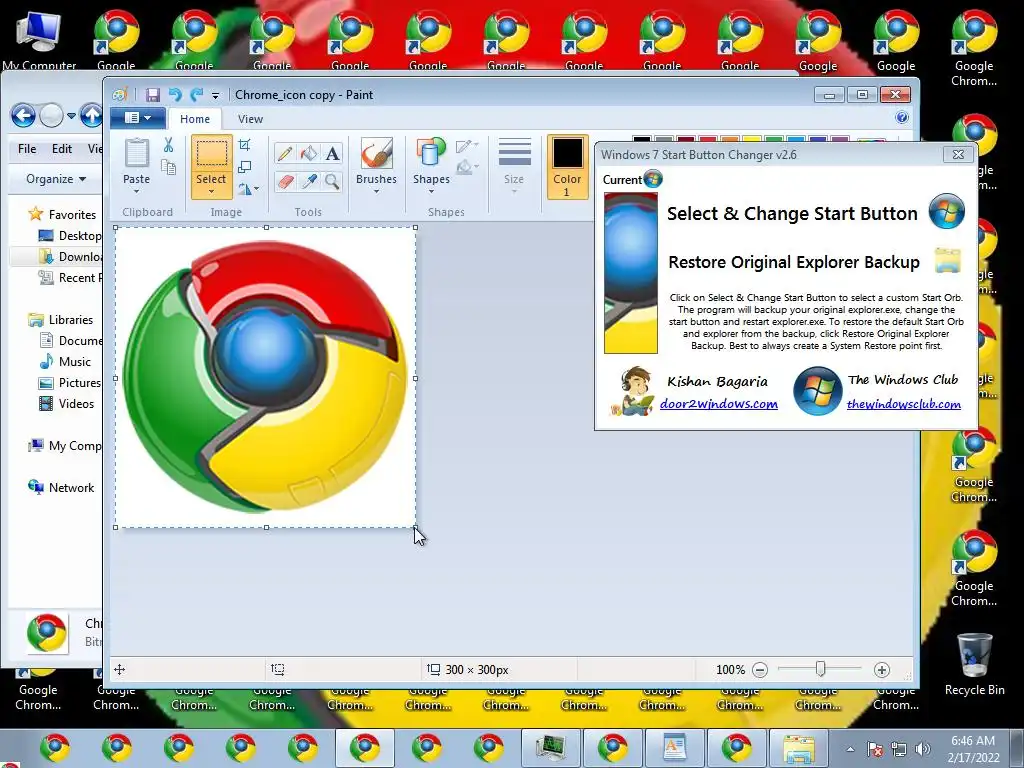
Task: Click the Crop icon in the Image group
Action: 245,145
